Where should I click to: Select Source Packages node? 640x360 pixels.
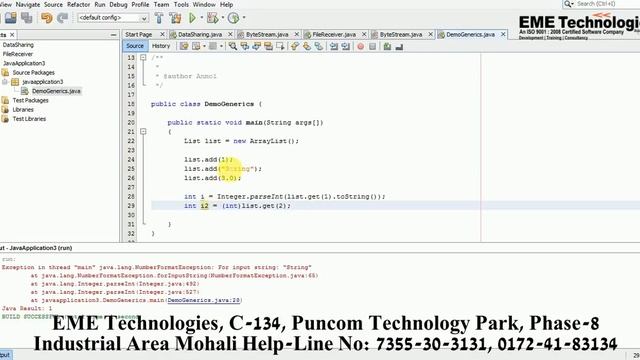(x=33, y=73)
